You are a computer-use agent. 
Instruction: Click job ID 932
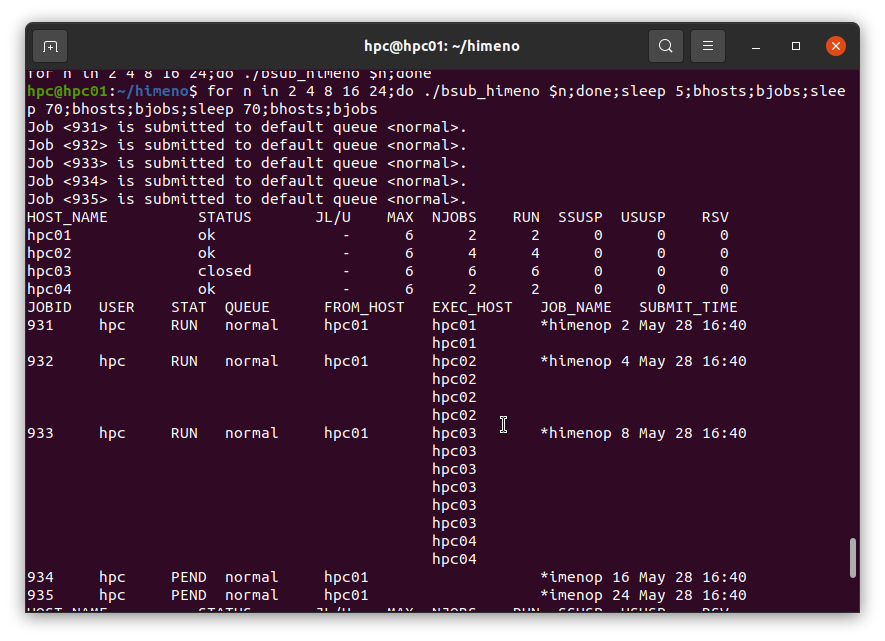(x=40, y=362)
